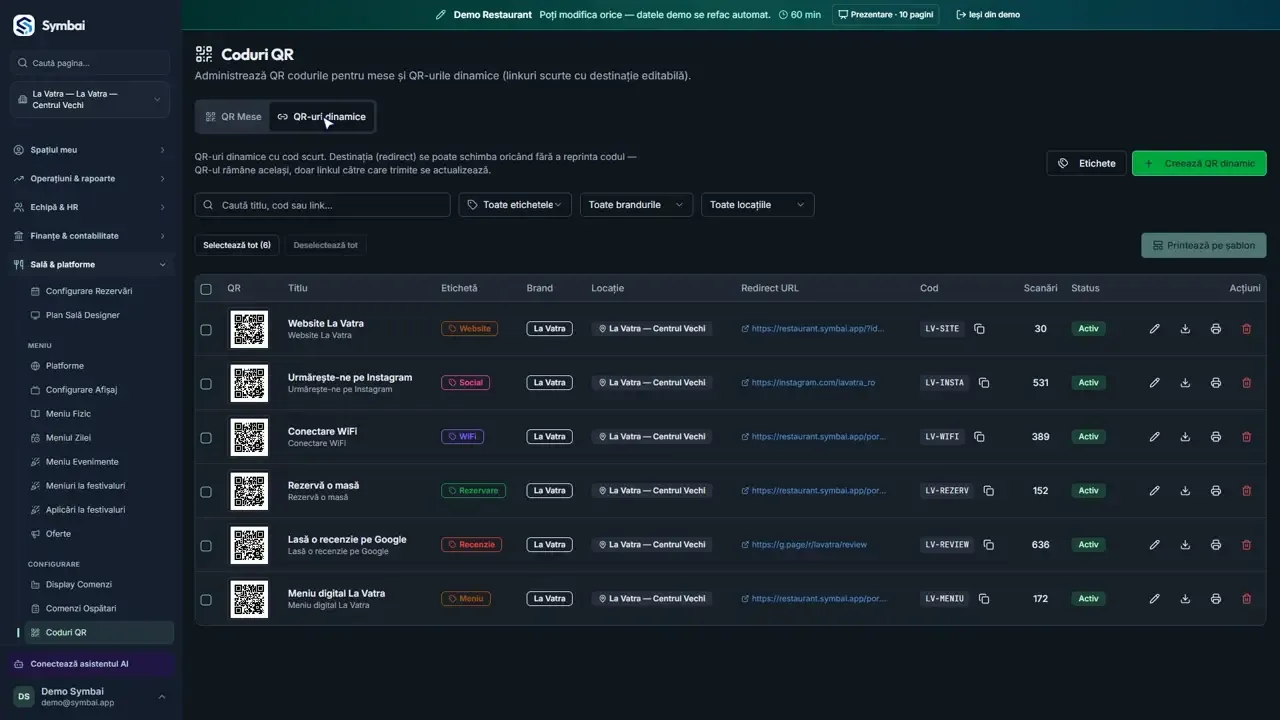Screen dimensions: 1280x720
Task: Click the Symbai logo icon
Action: 23,25
